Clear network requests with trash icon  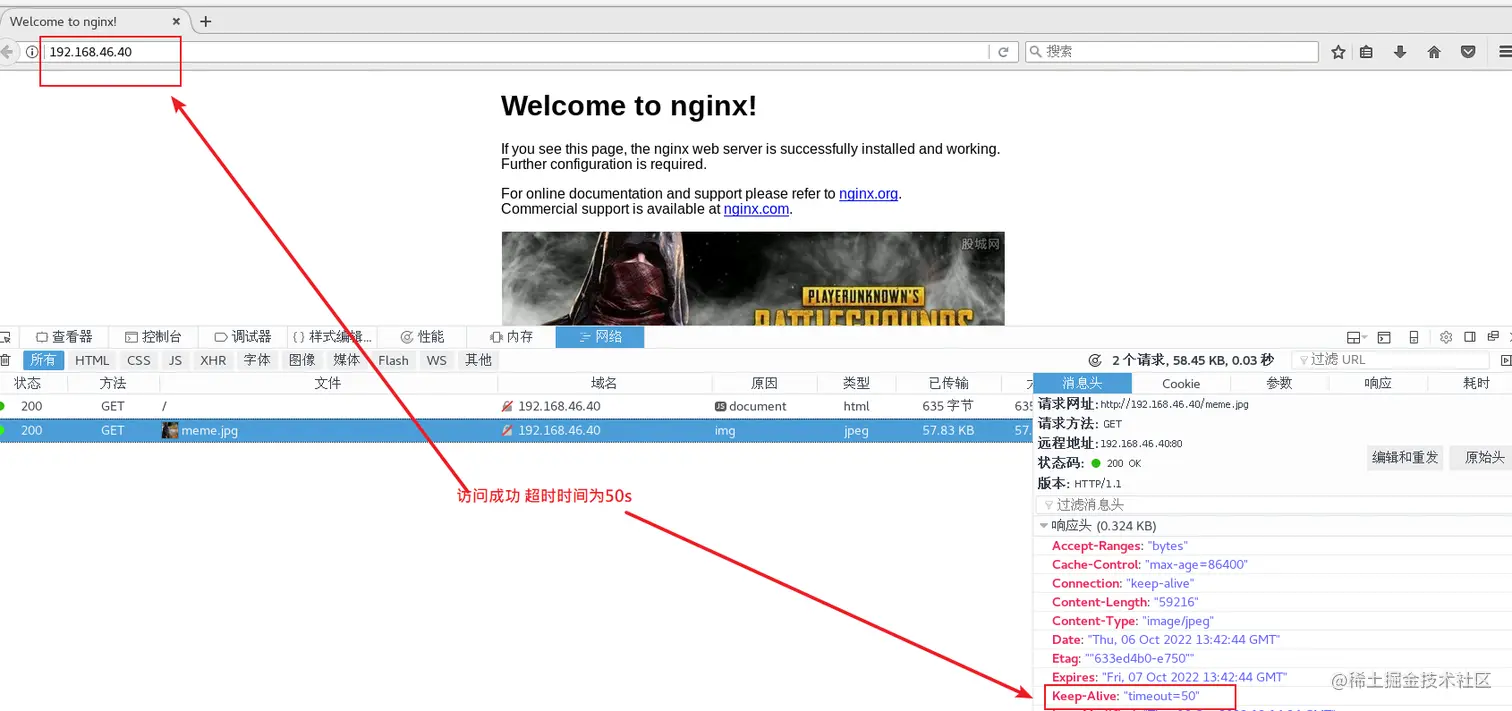[x=5, y=360]
